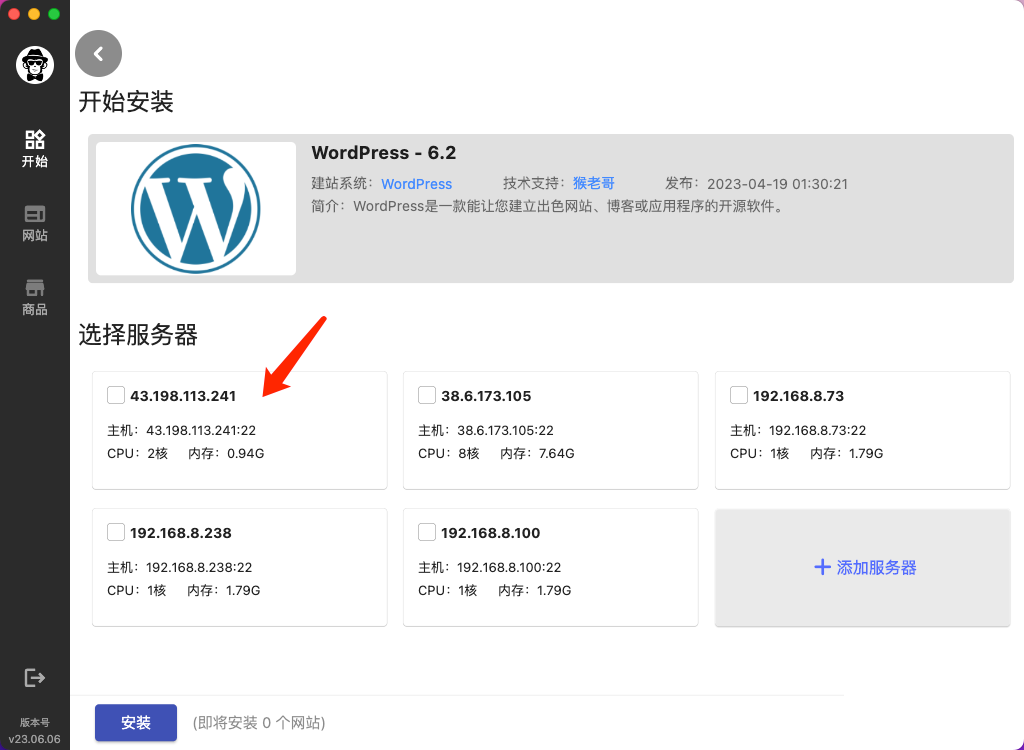Image resolution: width=1024 pixels, height=750 pixels.
Task: Click the blue 安装 button
Action: [x=136, y=723]
